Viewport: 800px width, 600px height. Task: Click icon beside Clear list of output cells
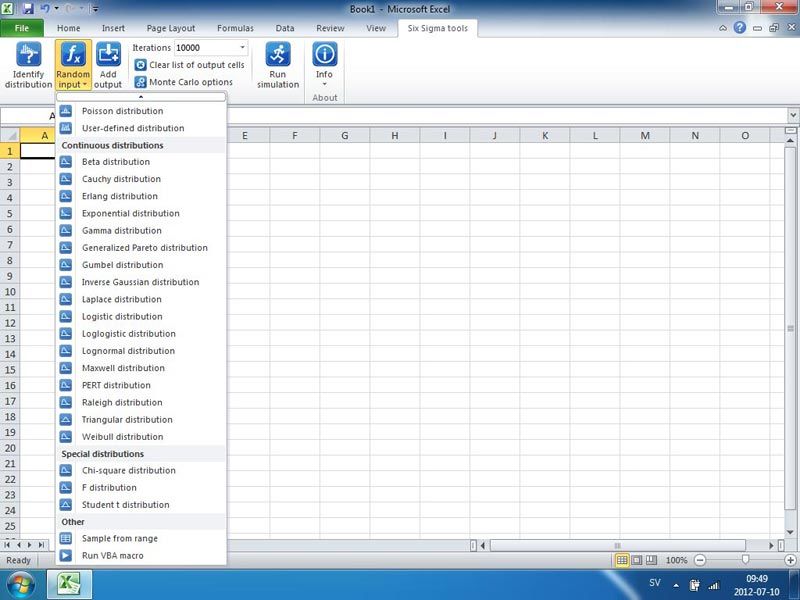(140, 65)
